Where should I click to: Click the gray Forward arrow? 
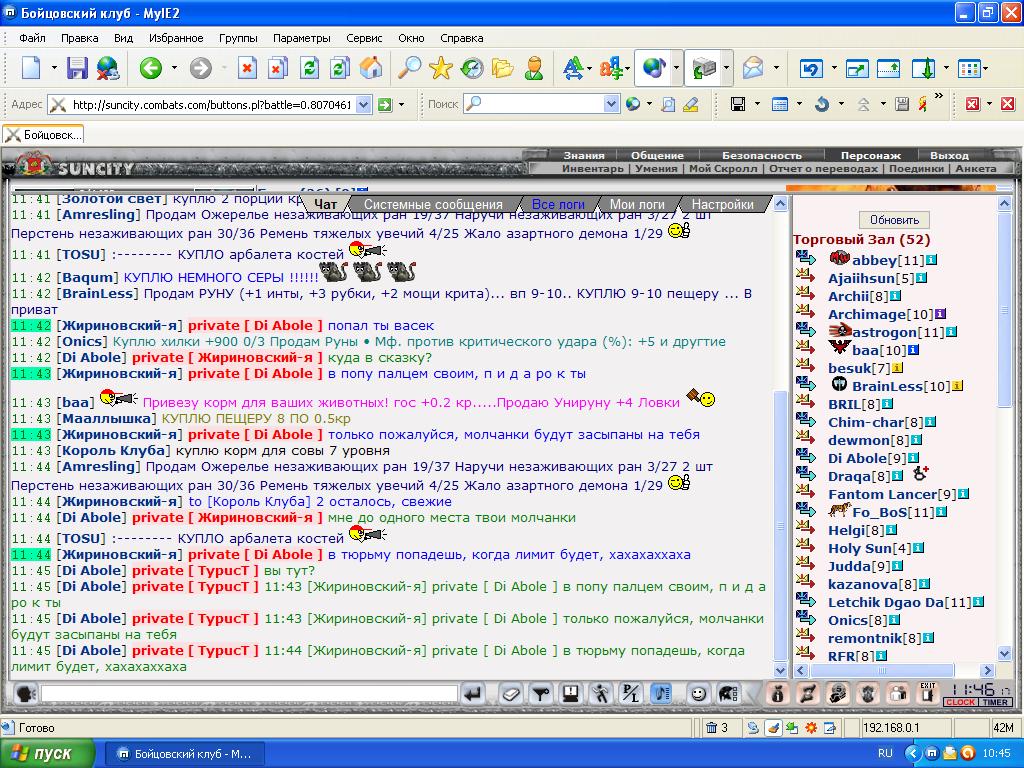(200, 67)
